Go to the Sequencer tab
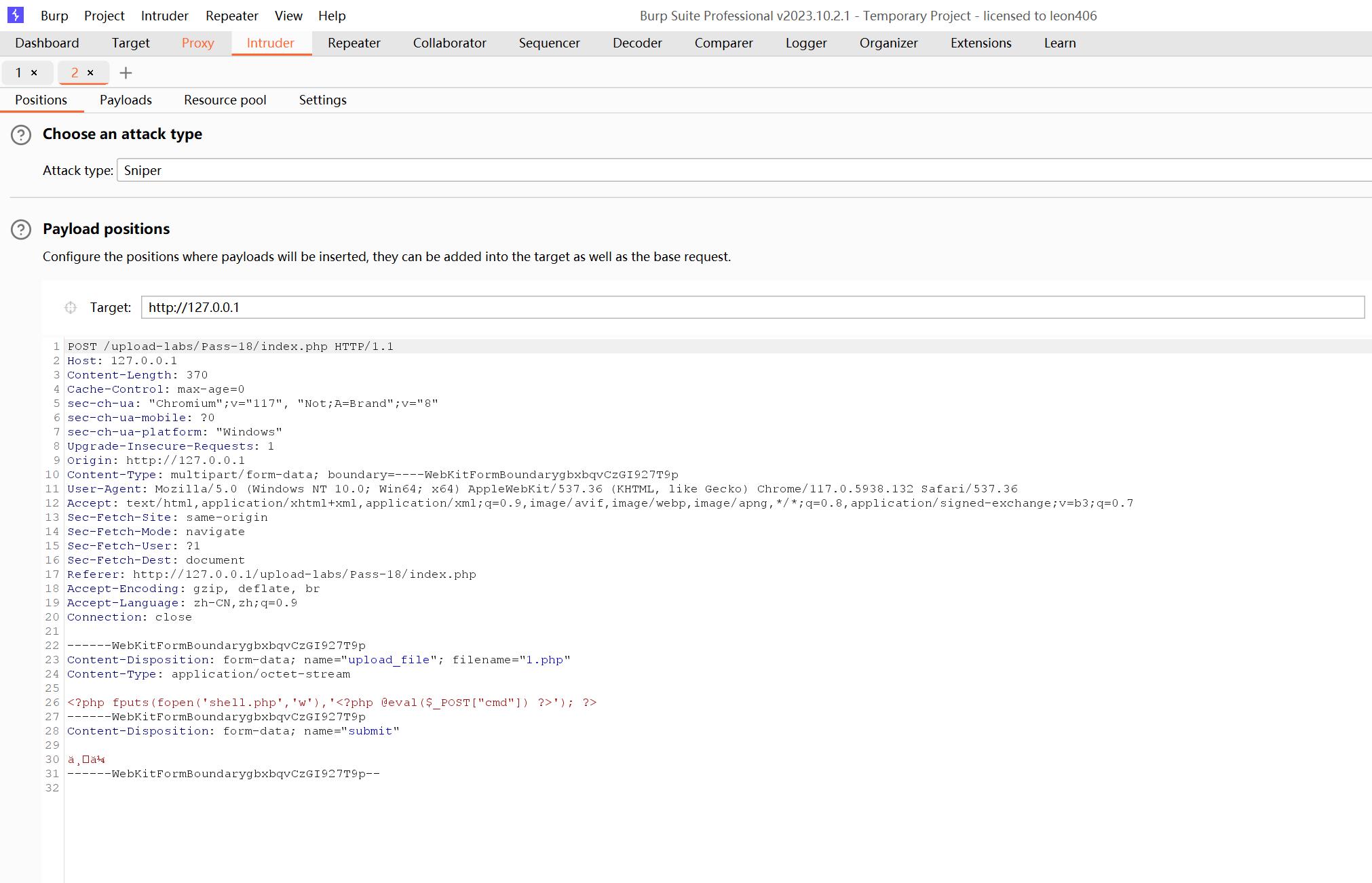1372x883 pixels. pyautogui.click(x=550, y=43)
